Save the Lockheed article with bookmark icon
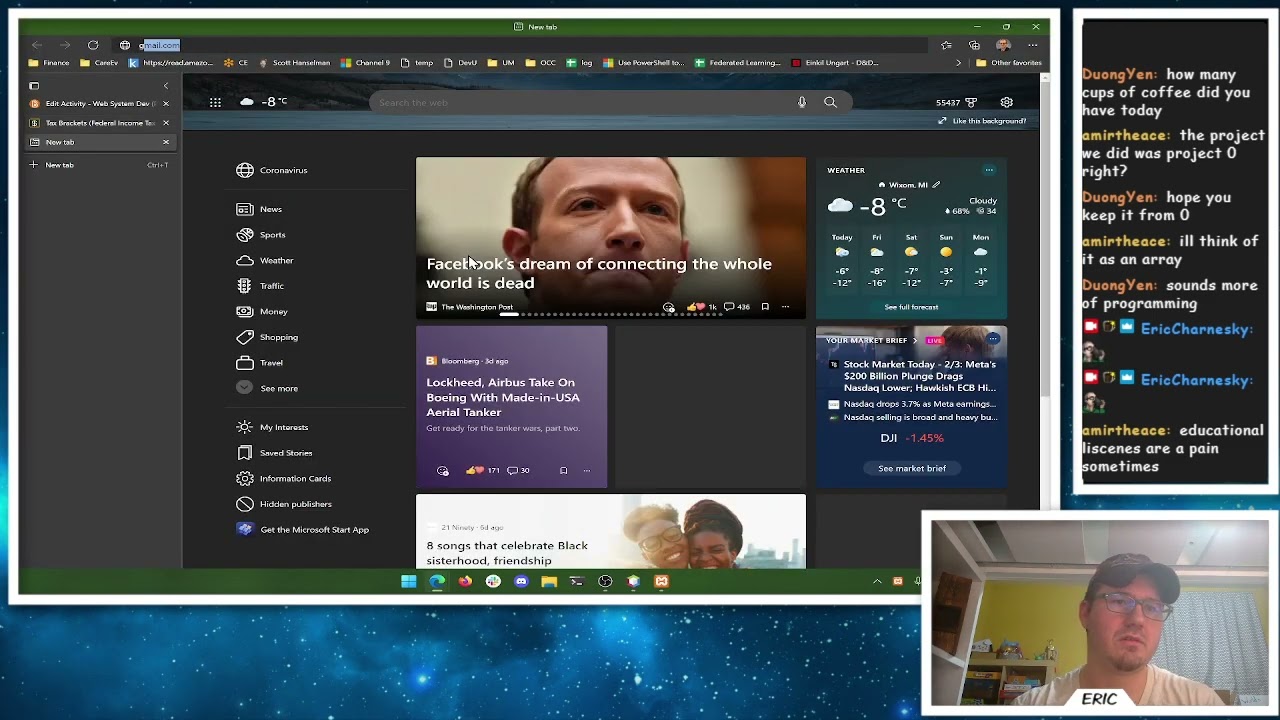 click(x=563, y=470)
